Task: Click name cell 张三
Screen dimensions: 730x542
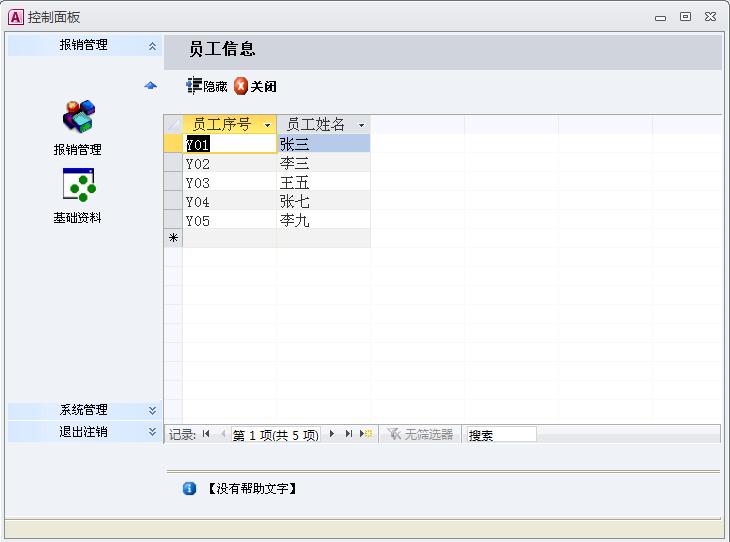Action: click(324, 144)
